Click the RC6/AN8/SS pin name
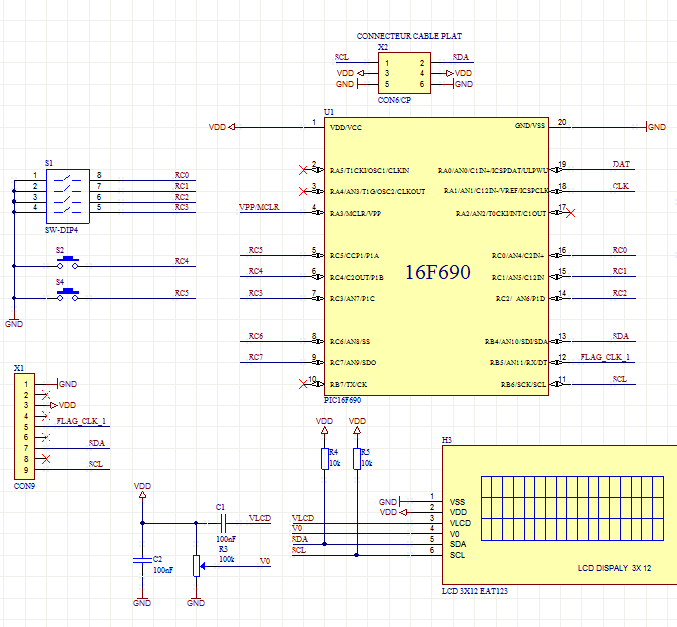 (x=350, y=342)
